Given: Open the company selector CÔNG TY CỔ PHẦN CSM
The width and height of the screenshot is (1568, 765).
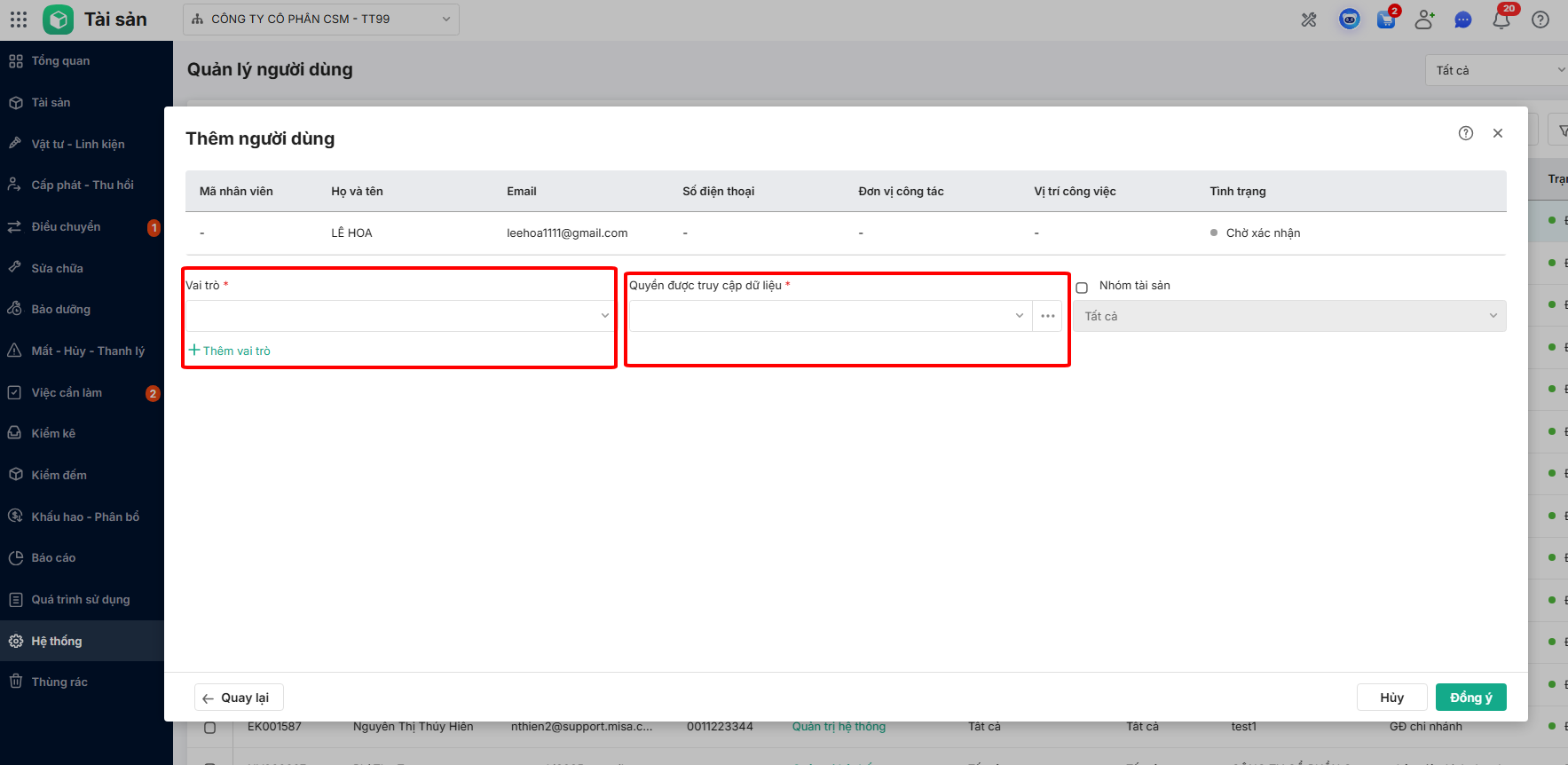Looking at the screenshot, I should coord(321,20).
